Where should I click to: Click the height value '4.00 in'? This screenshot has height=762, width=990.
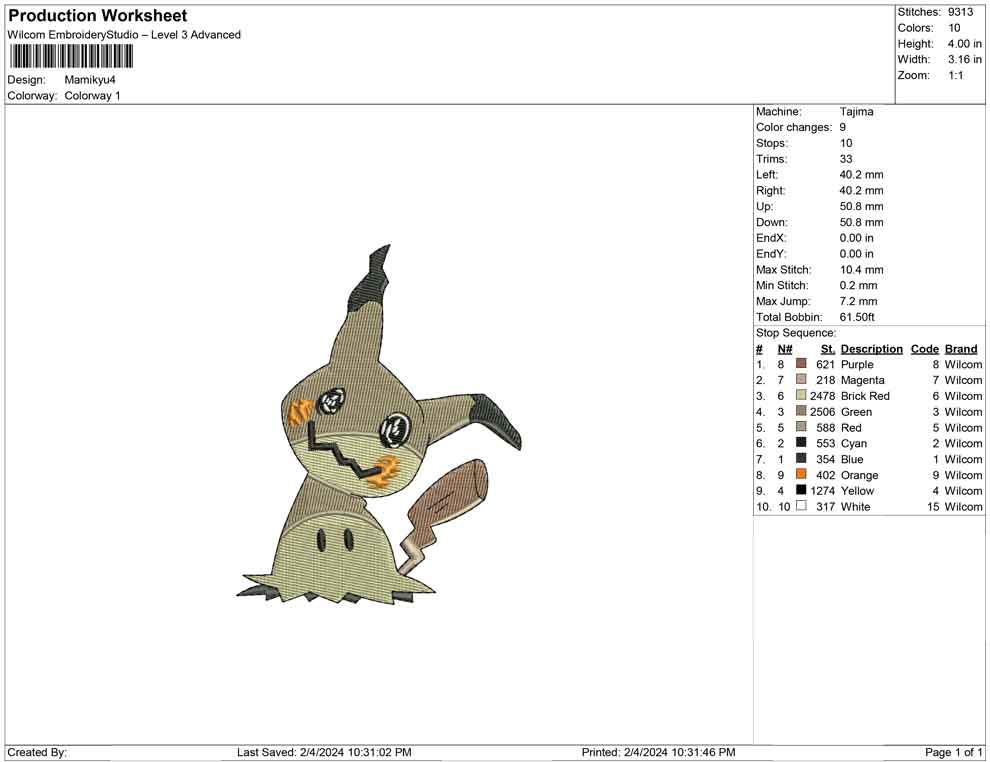click(x=964, y=44)
